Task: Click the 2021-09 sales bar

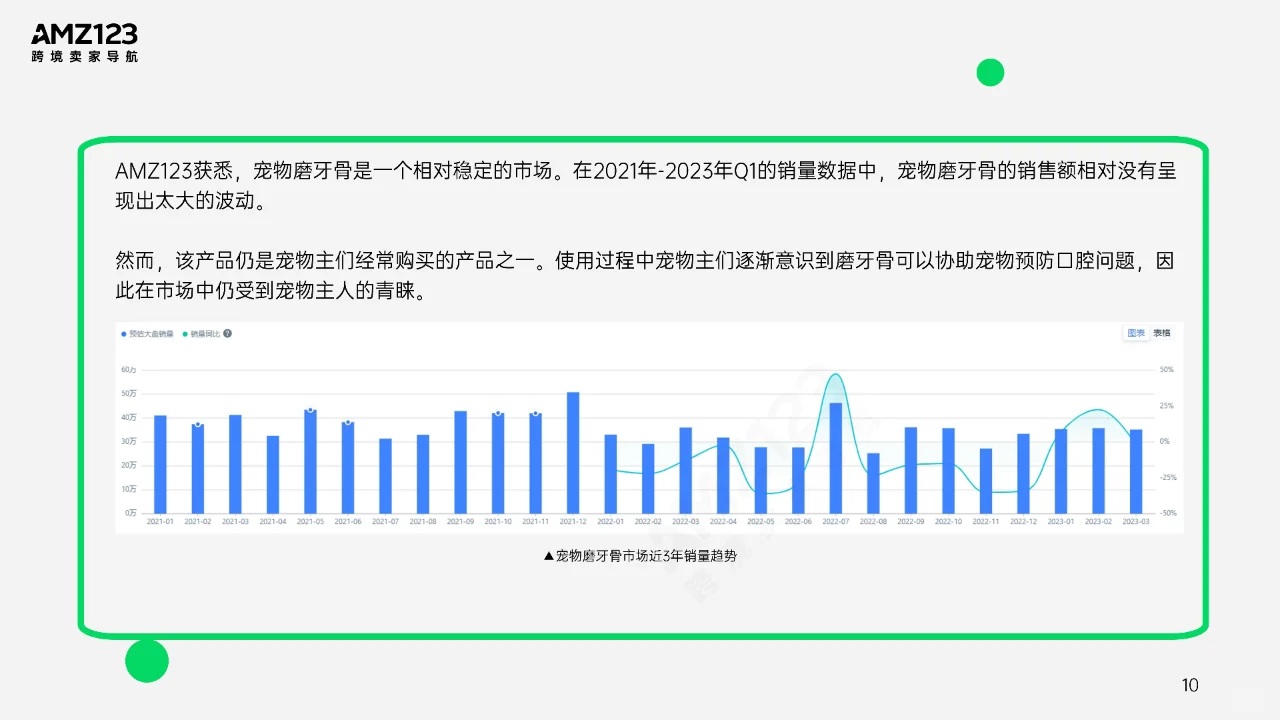Action: point(460,462)
